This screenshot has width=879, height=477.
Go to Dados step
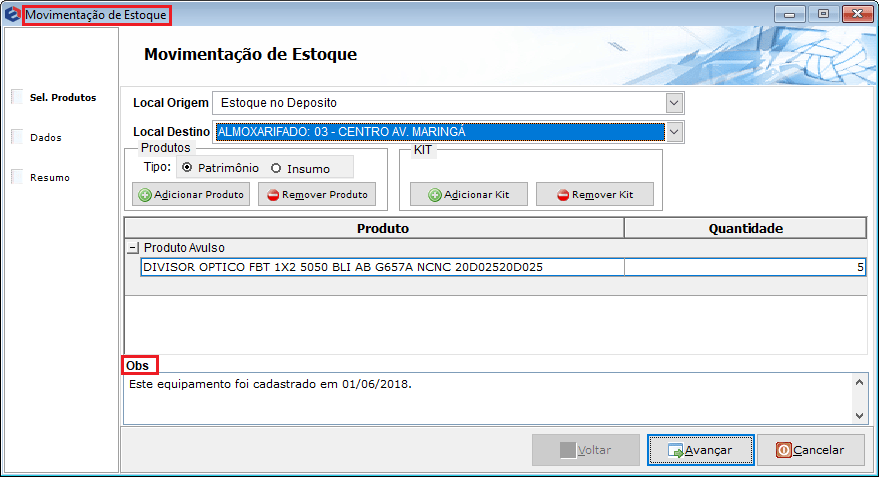[46, 138]
